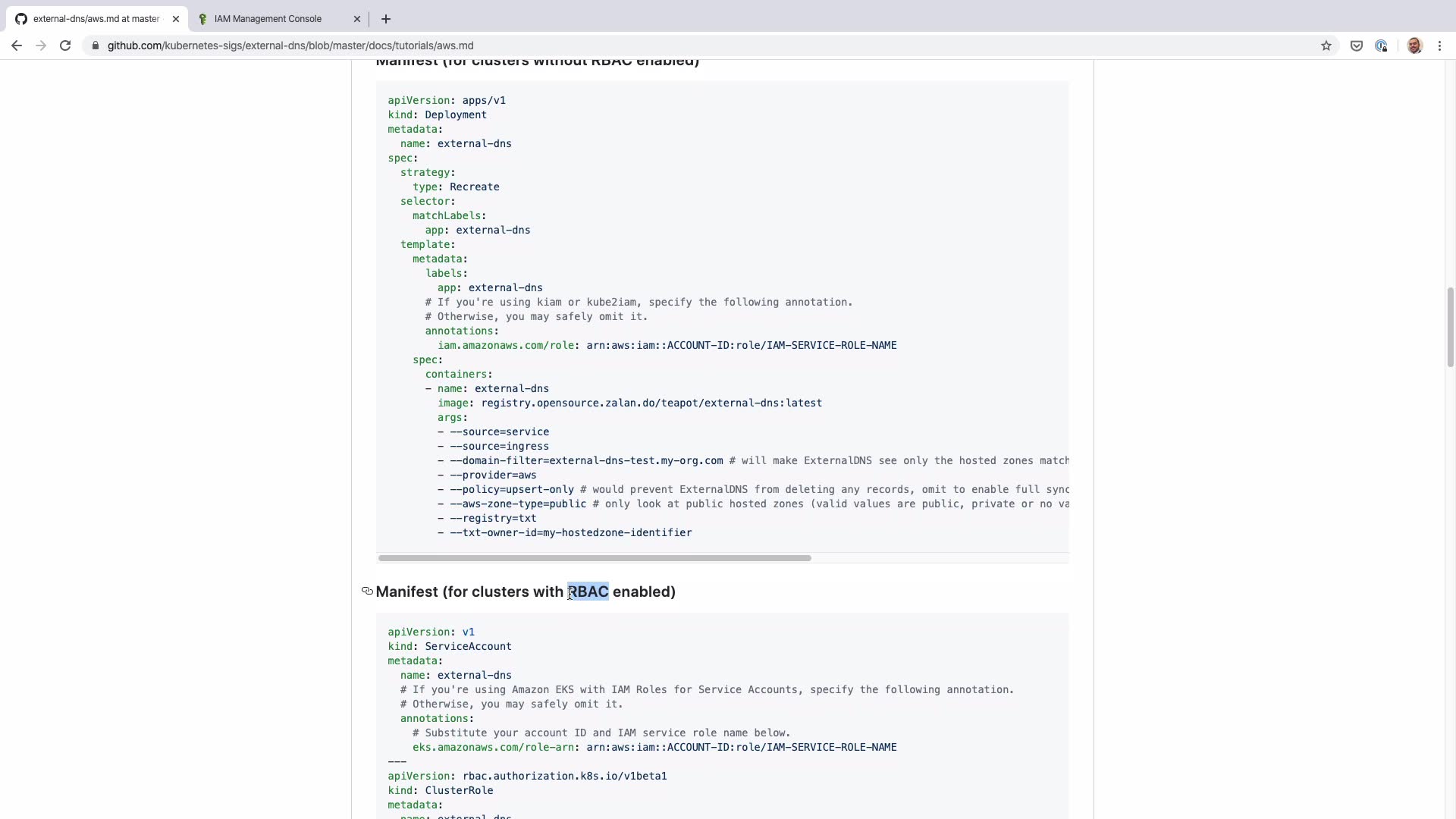Go forward to the next page

pos(41,46)
